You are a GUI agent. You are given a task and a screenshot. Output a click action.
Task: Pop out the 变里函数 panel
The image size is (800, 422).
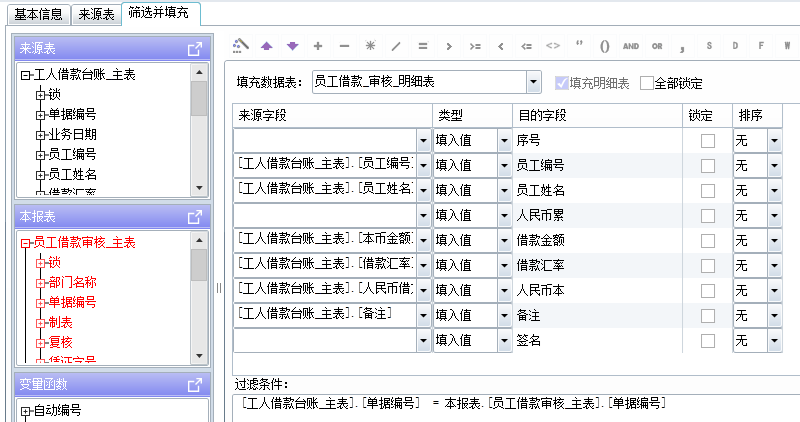[x=195, y=385]
